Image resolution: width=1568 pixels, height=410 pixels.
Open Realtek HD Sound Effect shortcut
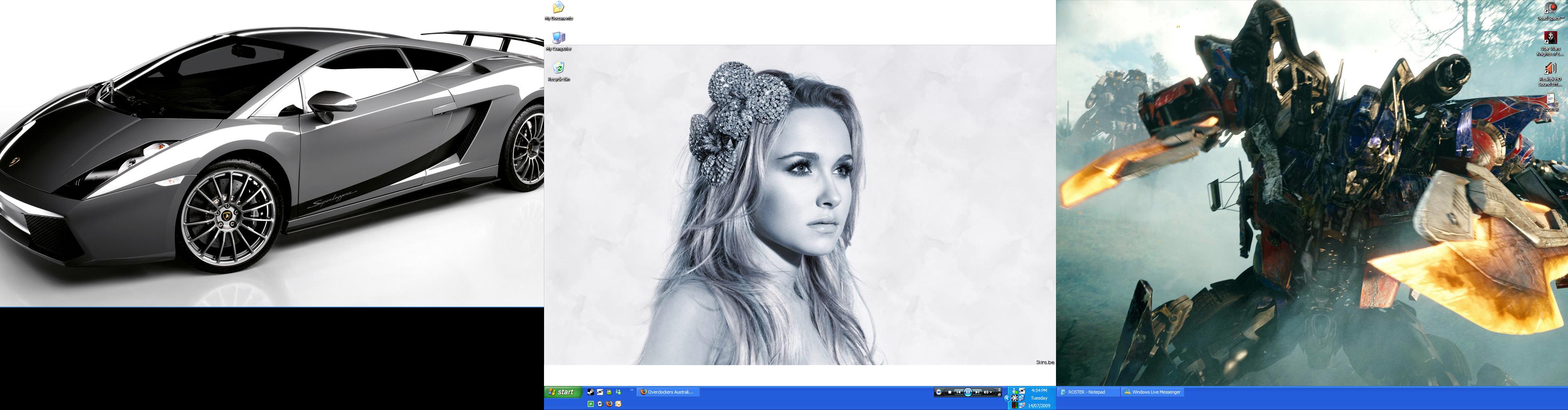1550,74
